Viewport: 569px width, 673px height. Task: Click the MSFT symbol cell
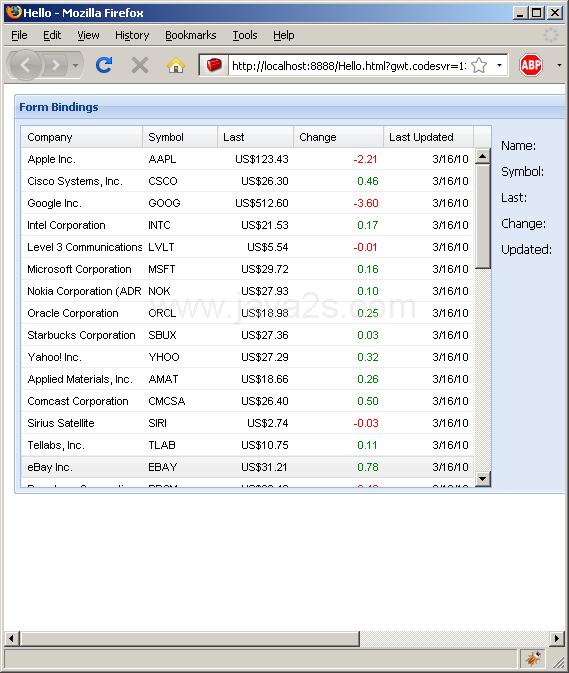tap(162, 269)
